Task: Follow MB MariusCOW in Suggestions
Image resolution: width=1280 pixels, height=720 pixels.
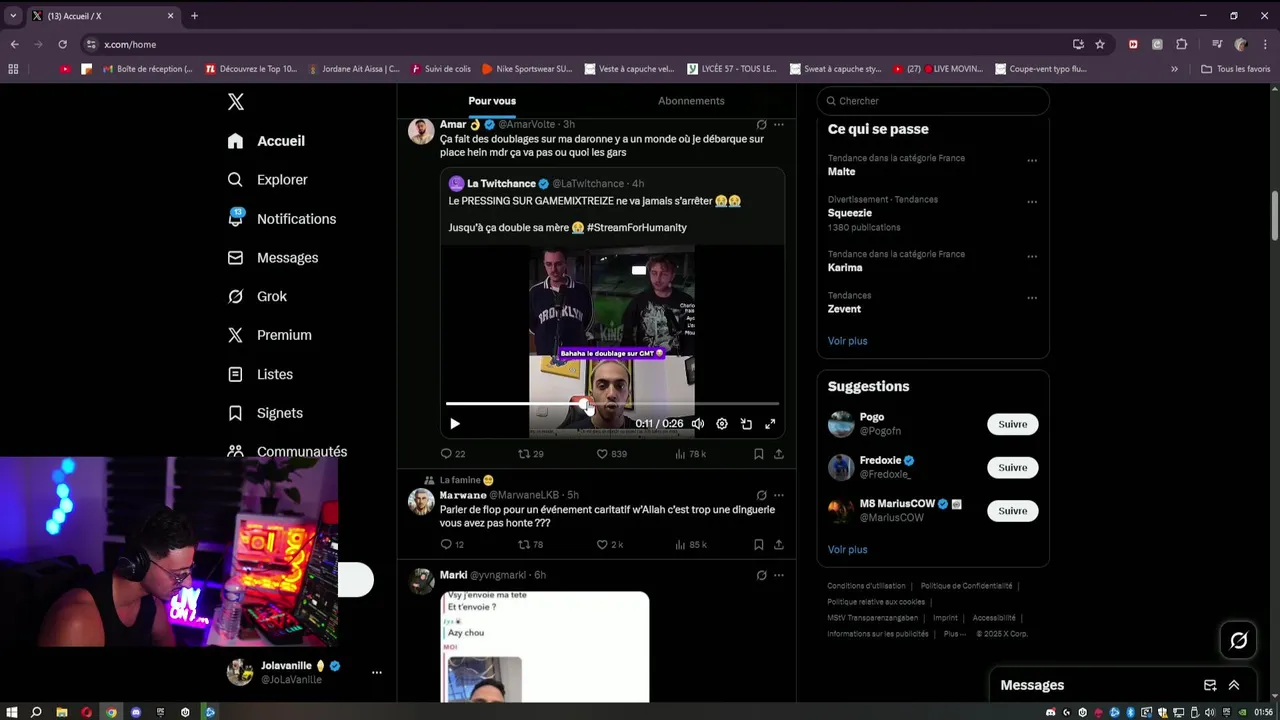Action: (1013, 511)
